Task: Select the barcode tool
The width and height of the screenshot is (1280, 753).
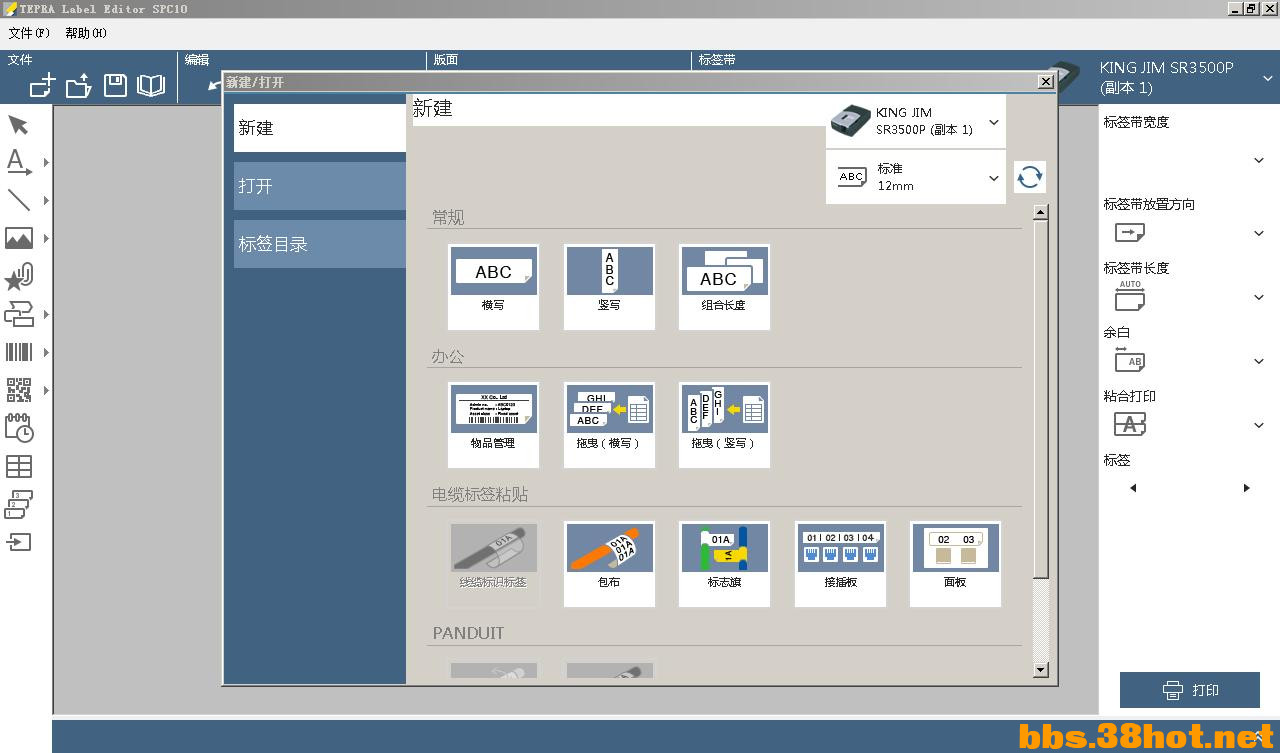Action: click(18, 352)
